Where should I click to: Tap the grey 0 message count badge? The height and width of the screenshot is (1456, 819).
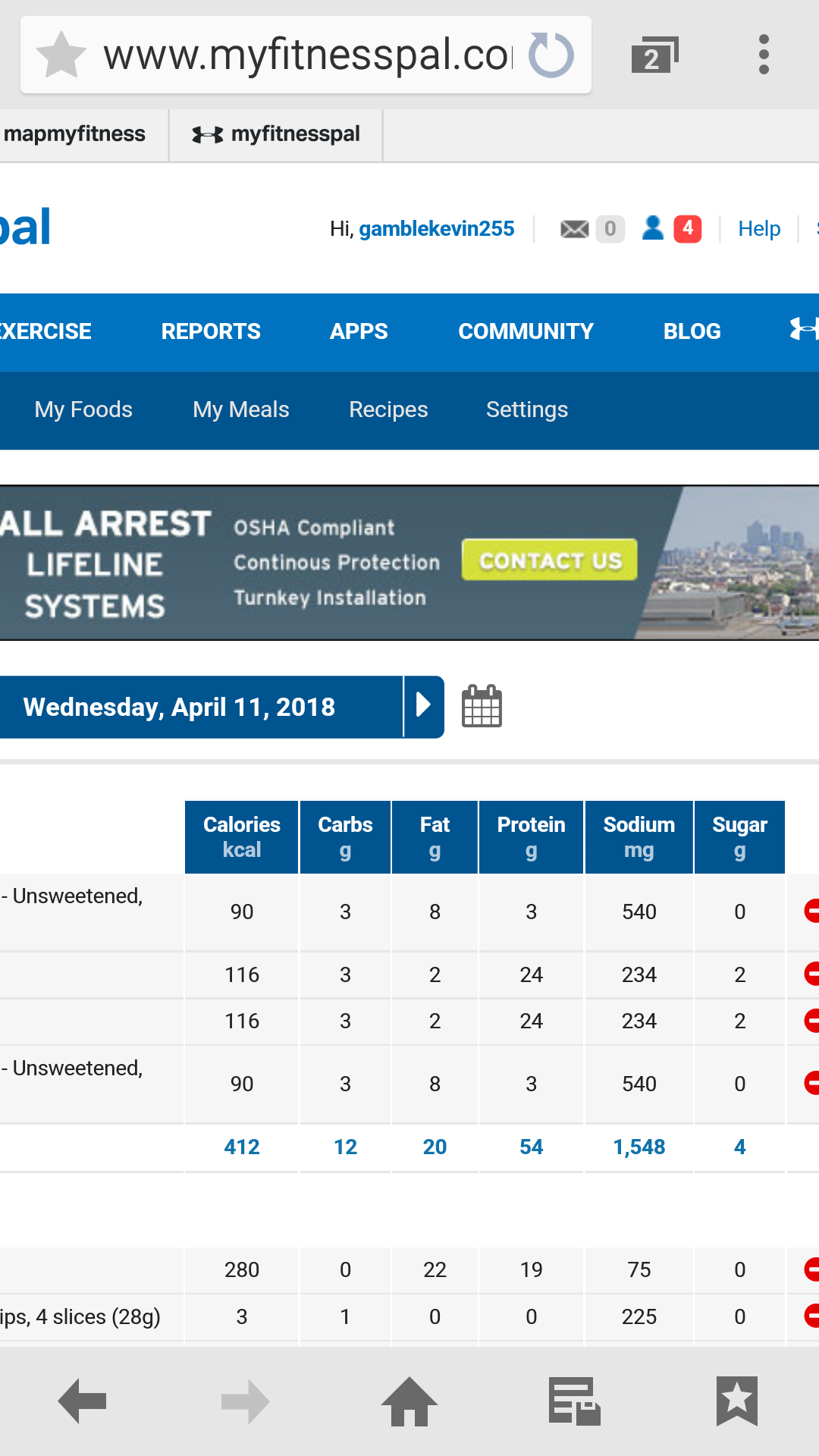[x=610, y=228]
